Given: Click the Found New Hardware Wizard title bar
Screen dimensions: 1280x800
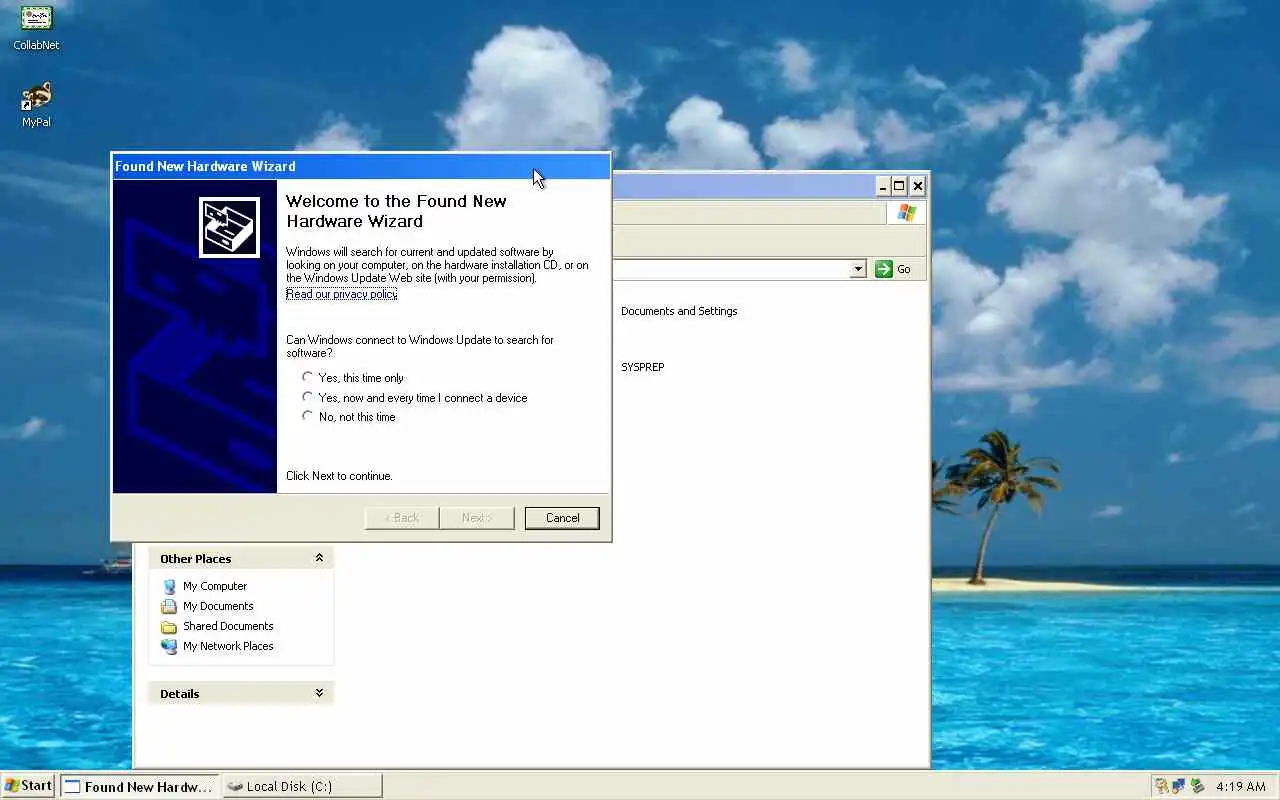Looking at the screenshot, I should tap(361, 166).
